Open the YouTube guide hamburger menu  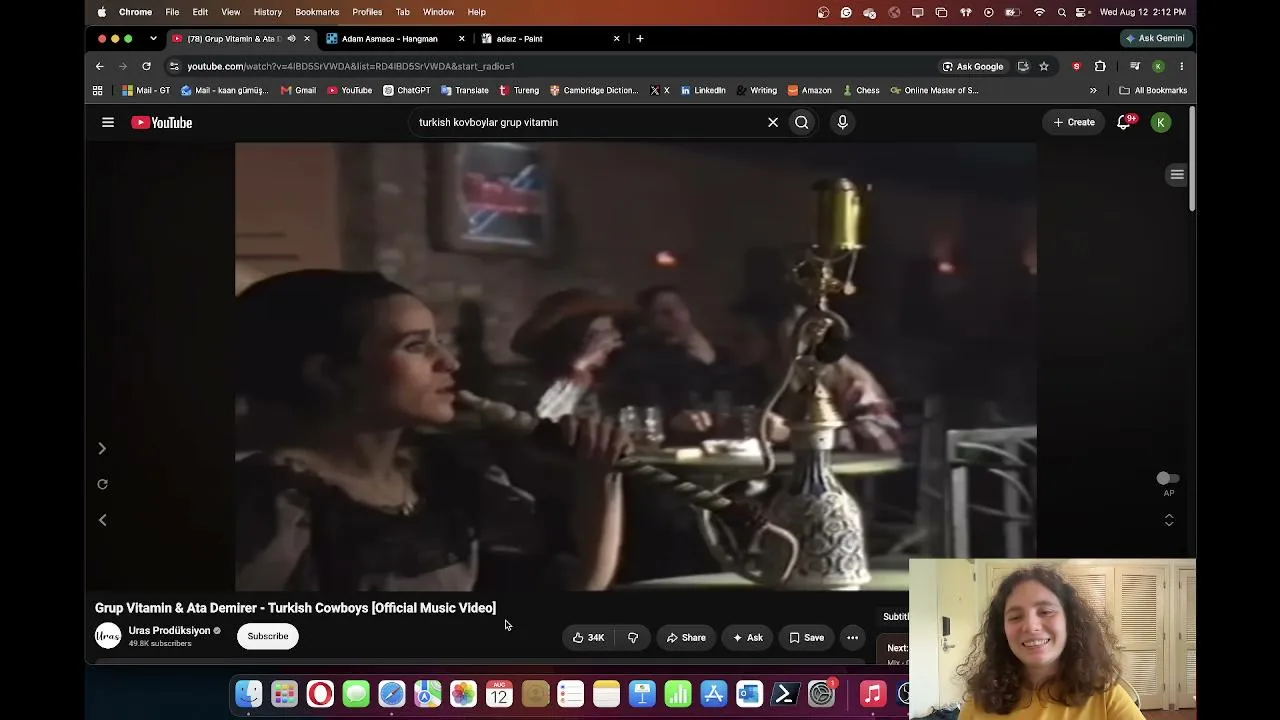pyautogui.click(x=108, y=122)
